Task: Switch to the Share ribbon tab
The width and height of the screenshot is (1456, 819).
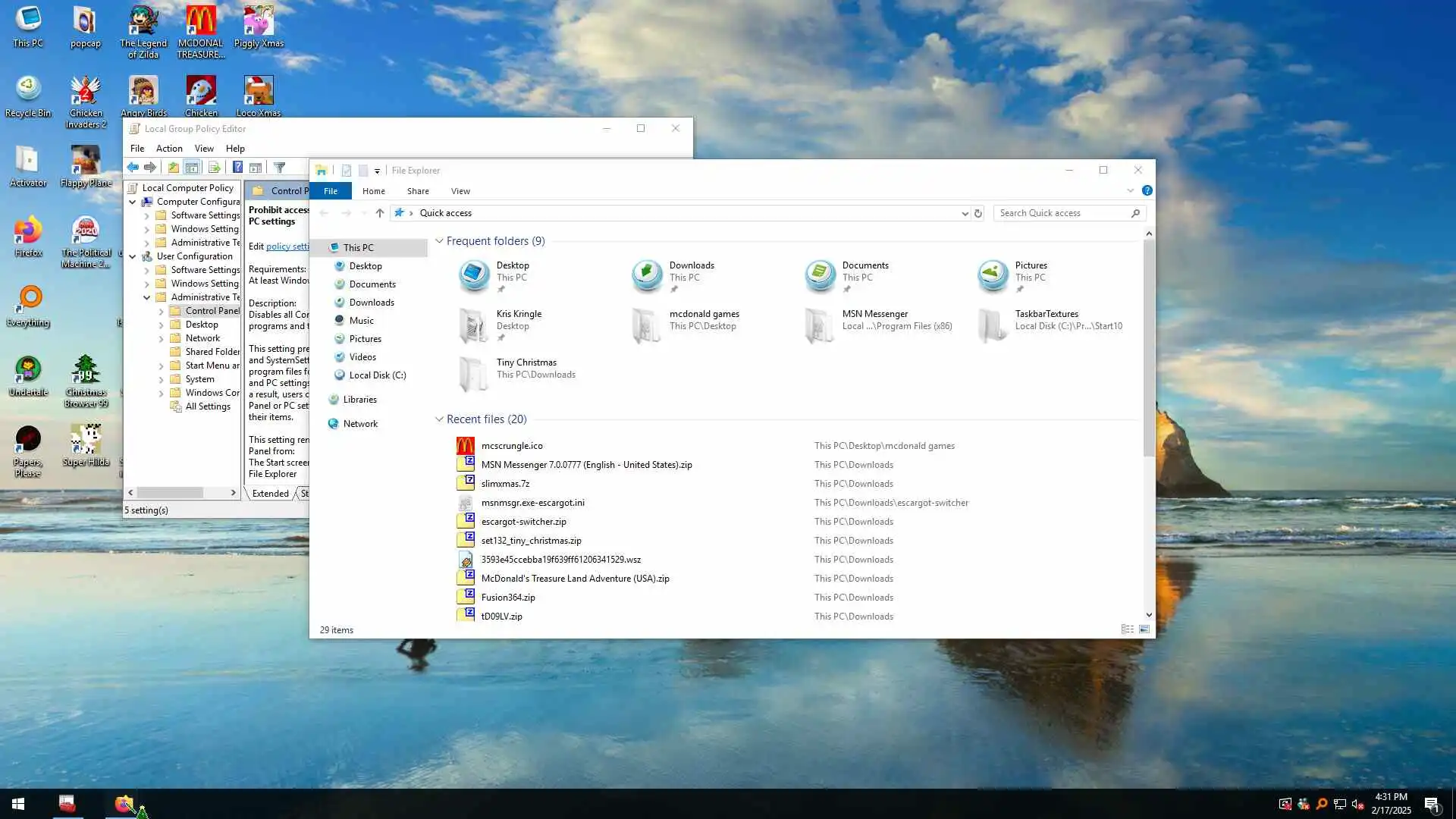Action: pyautogui.click(x=417, y=191)
